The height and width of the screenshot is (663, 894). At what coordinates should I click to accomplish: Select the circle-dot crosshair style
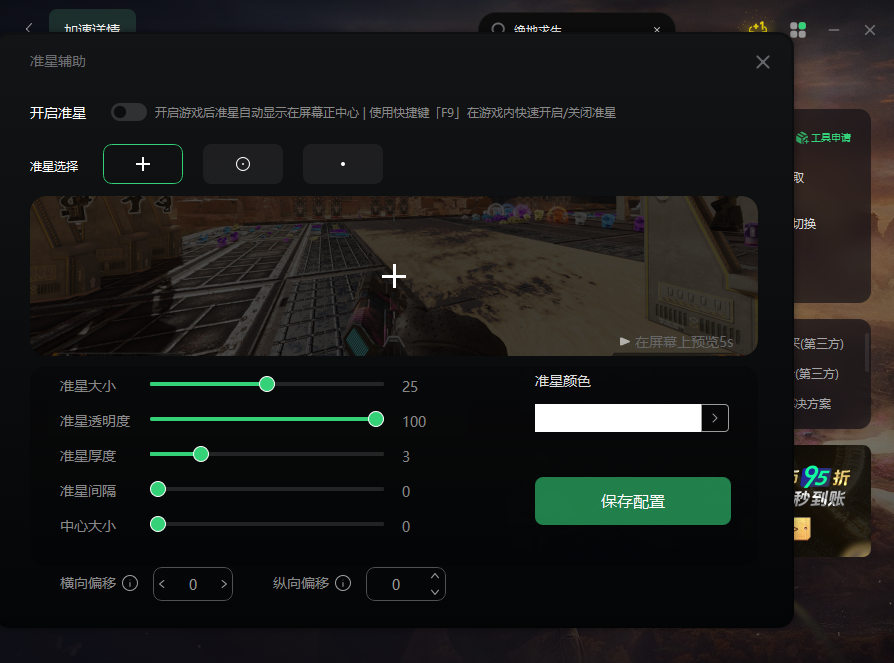[243, 164]
